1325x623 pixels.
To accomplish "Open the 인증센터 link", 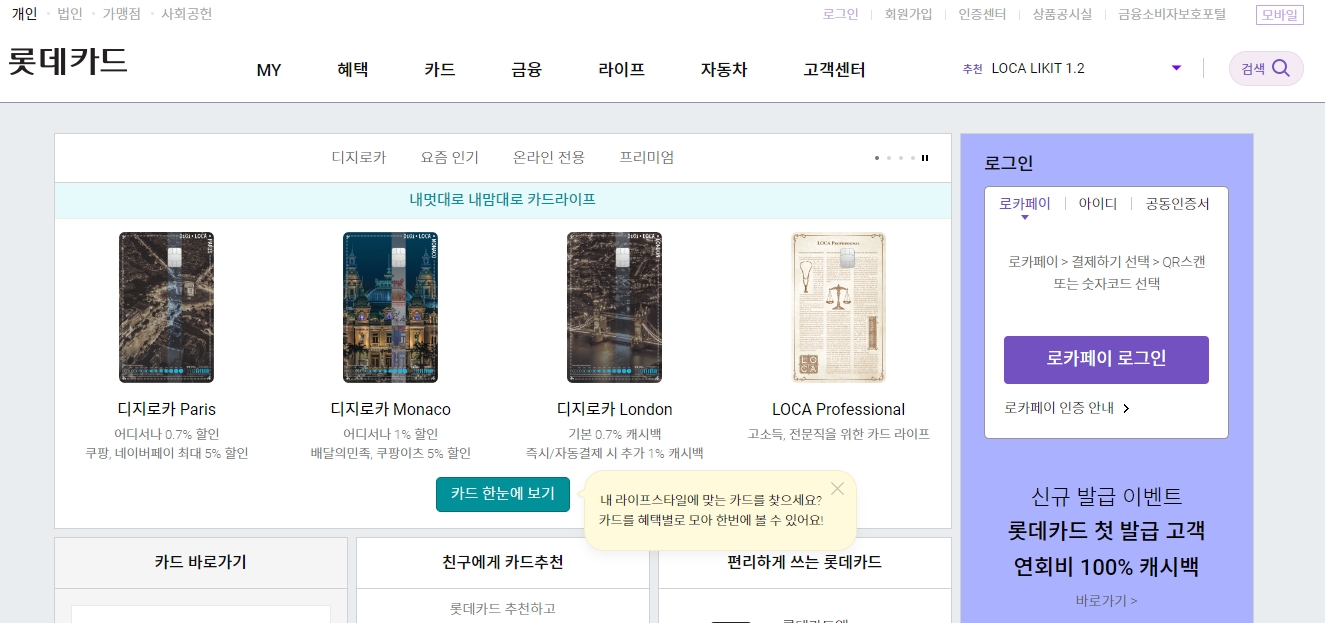I will 982,14.
